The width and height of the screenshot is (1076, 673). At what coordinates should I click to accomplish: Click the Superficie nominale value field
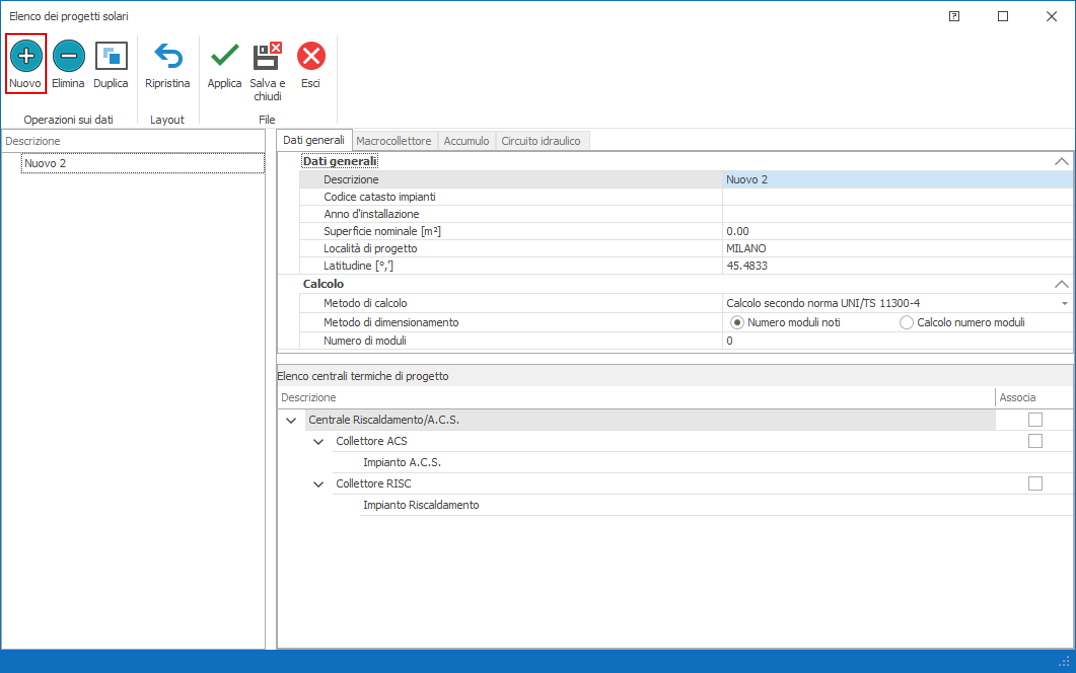[897, 231]
